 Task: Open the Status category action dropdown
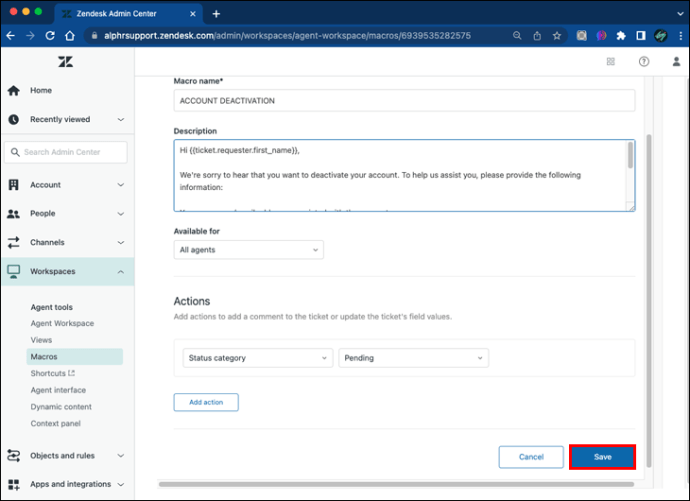coord(258,358)
